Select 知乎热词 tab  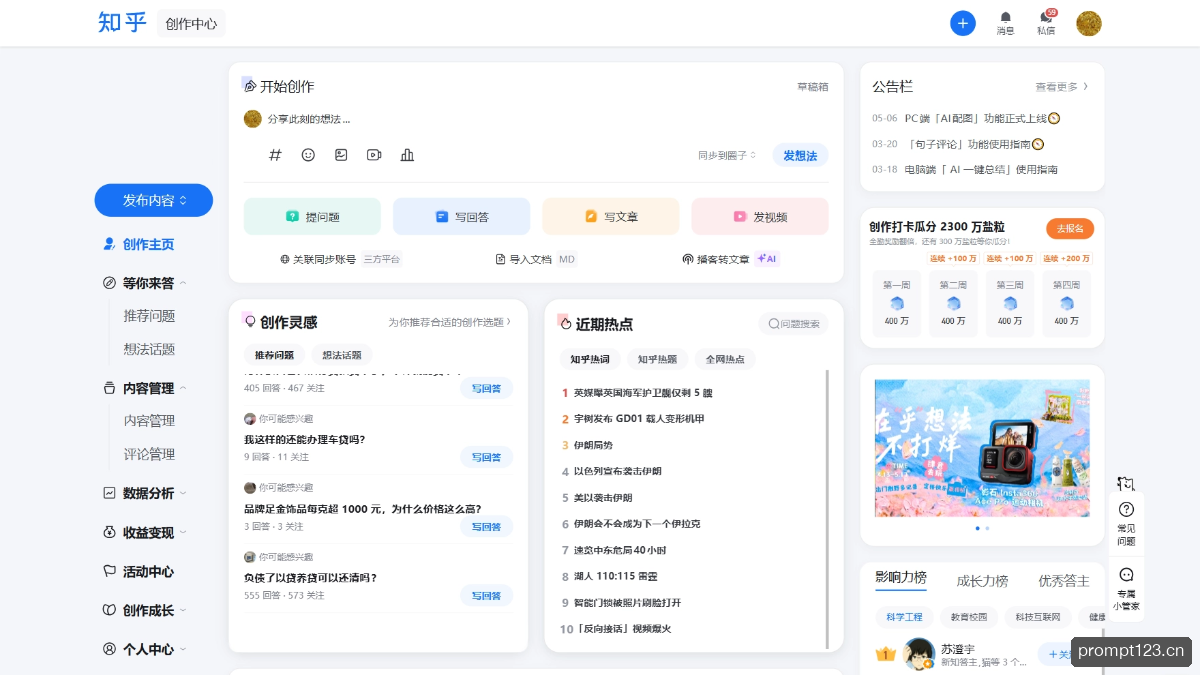[x=590, y=359]
